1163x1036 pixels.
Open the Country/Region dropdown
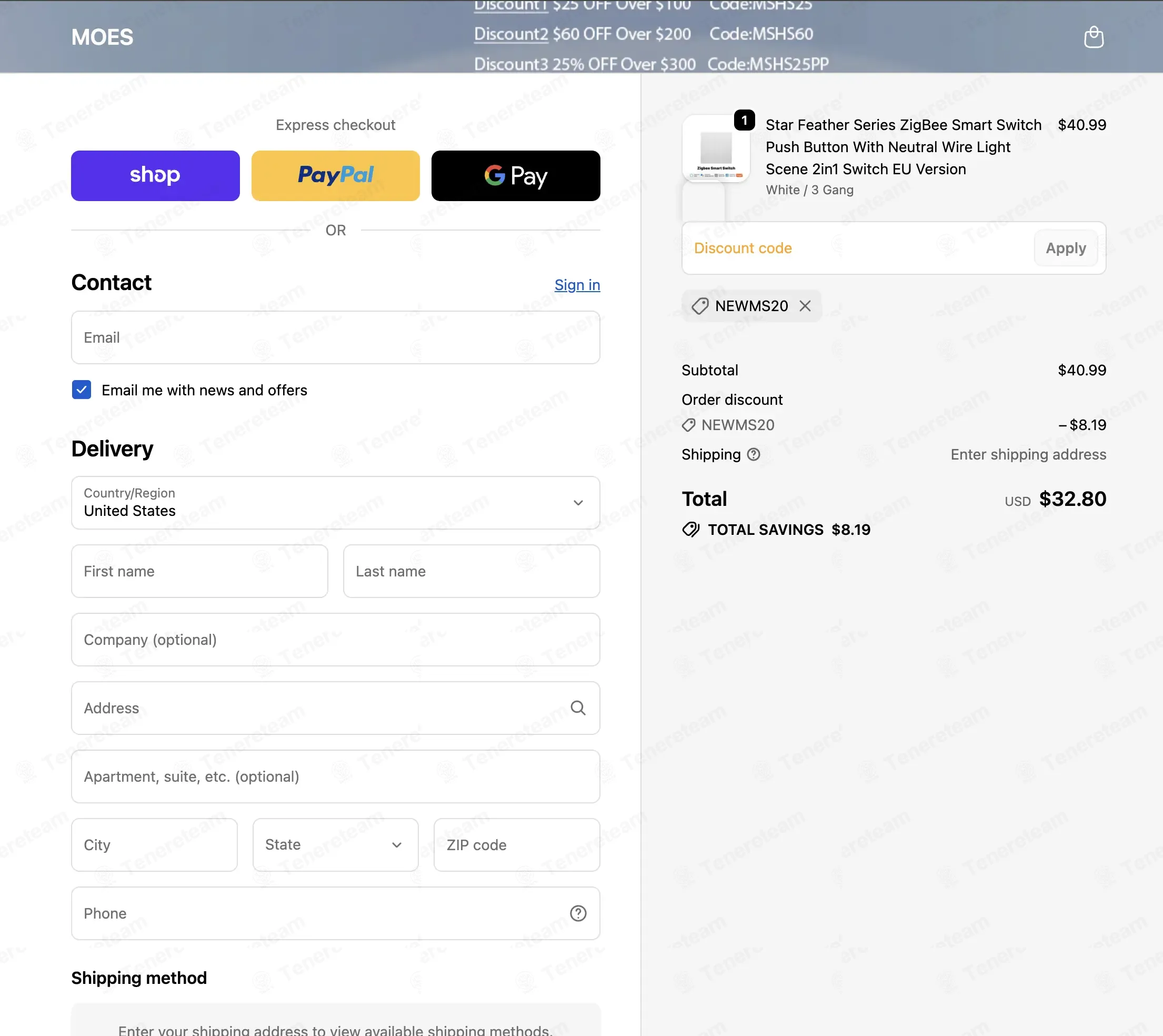point(336,503)
